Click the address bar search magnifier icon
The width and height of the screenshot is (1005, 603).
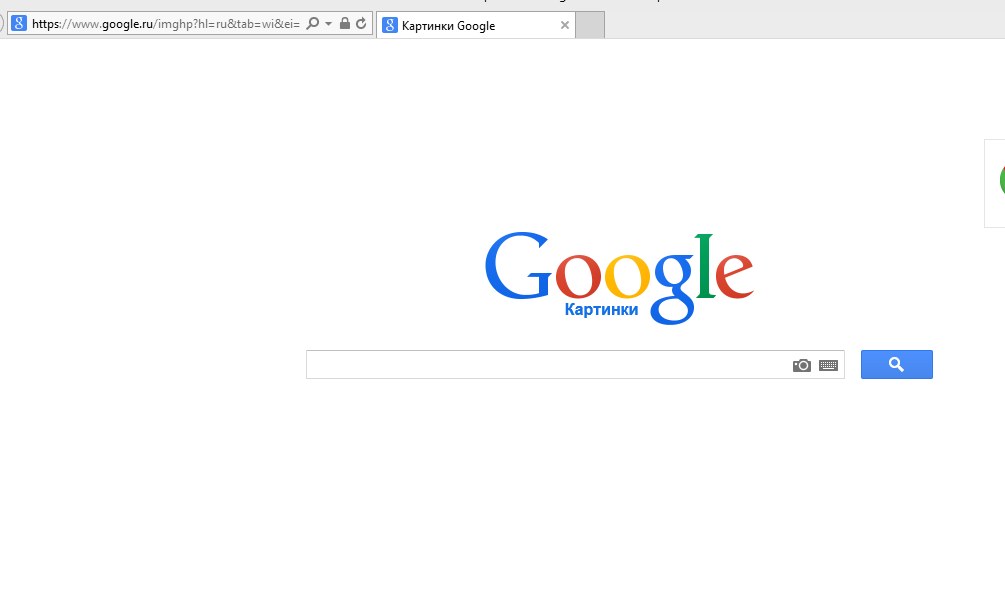tap(312, 24)
